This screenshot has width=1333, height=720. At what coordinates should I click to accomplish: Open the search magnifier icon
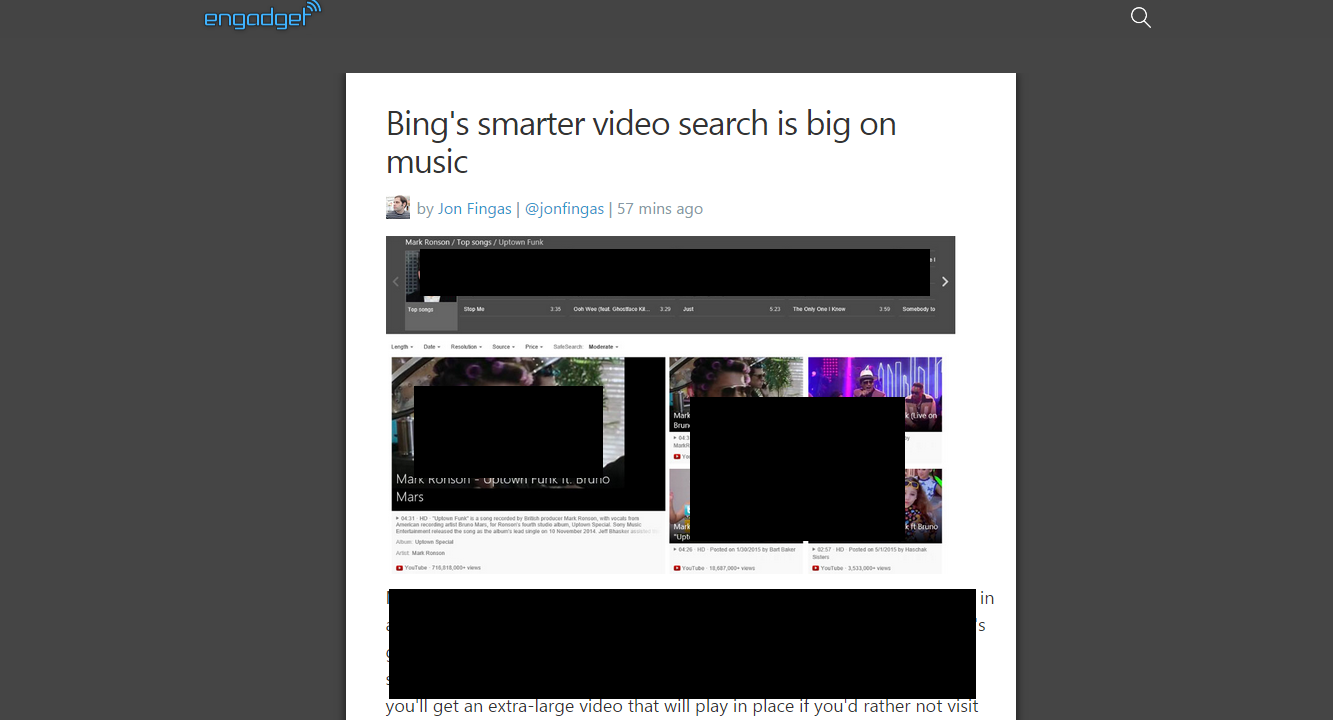[x=1141, y=17]
